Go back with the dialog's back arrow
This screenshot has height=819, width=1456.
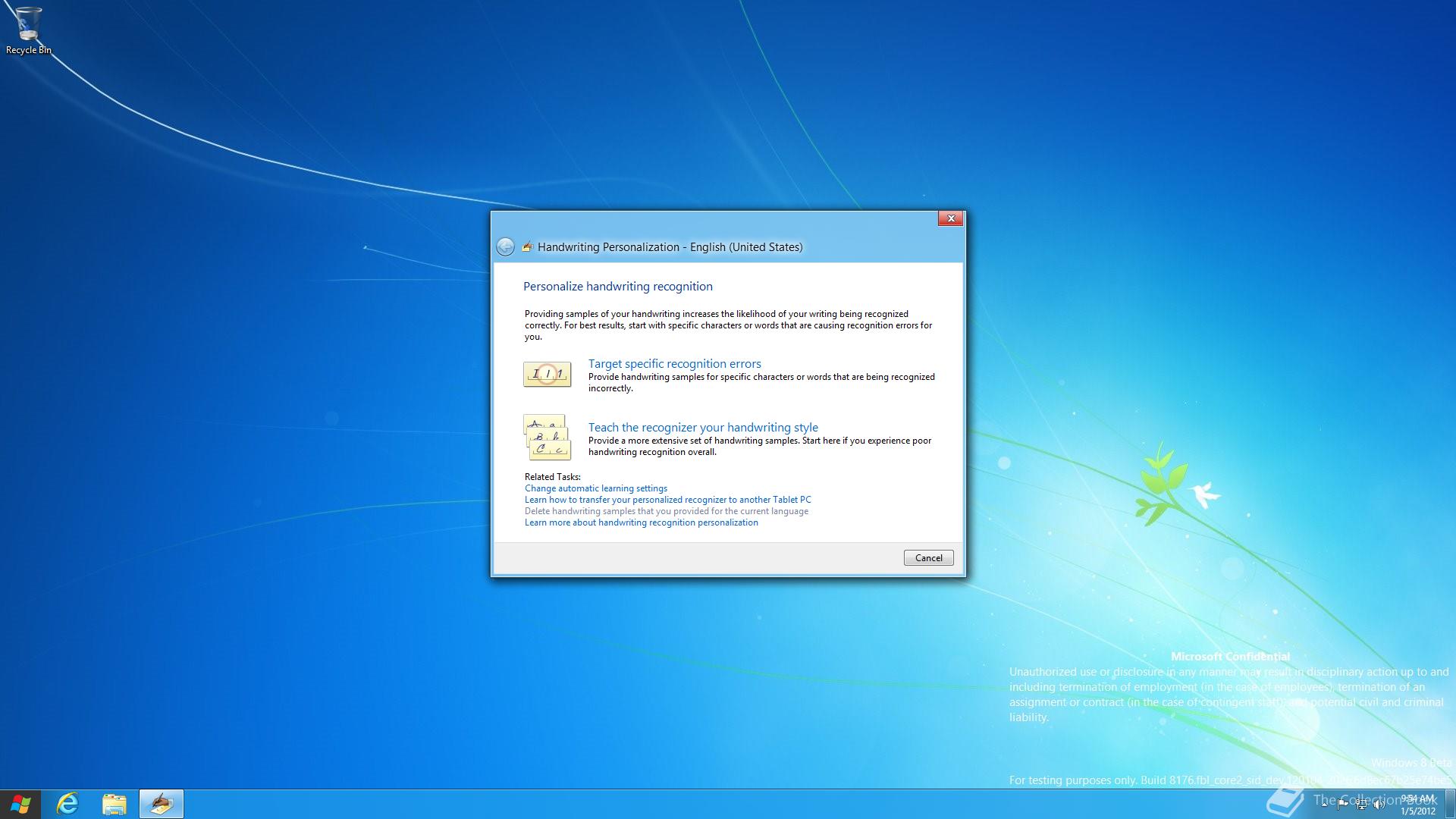tap(505, 246)
